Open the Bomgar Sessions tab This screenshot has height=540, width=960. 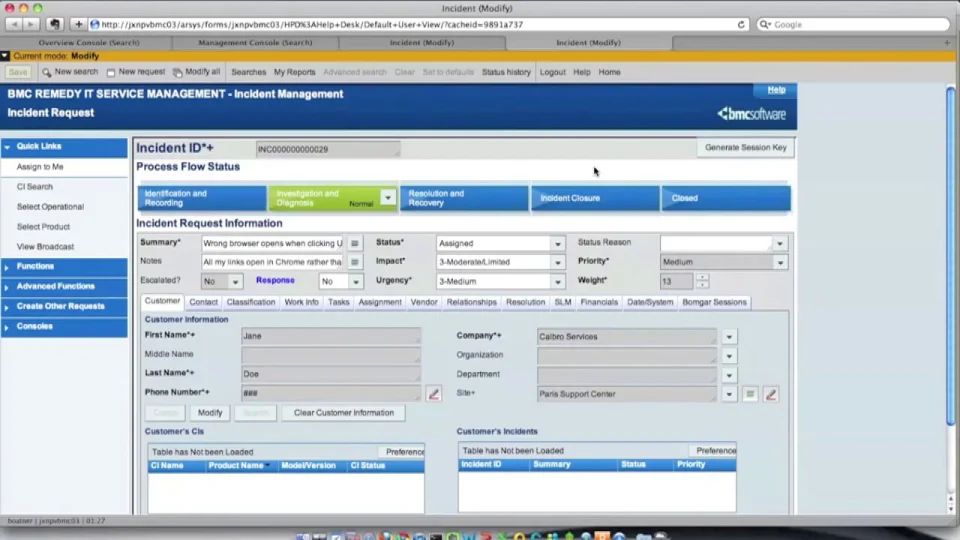tap(714, 302)
